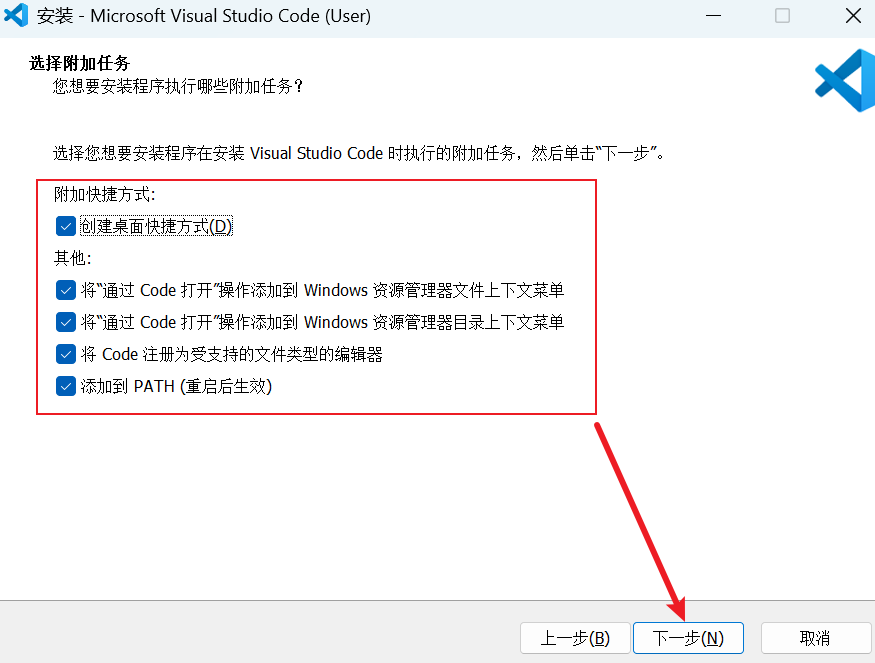Viewport: 875px width, 663px height.
Task: Click the VS Code icon in title bar
Action: click(x=16, y=16)
